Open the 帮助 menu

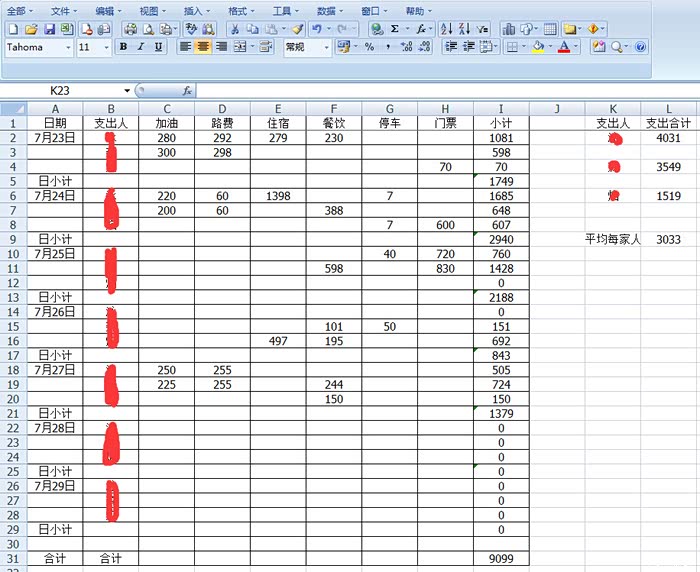418,11
